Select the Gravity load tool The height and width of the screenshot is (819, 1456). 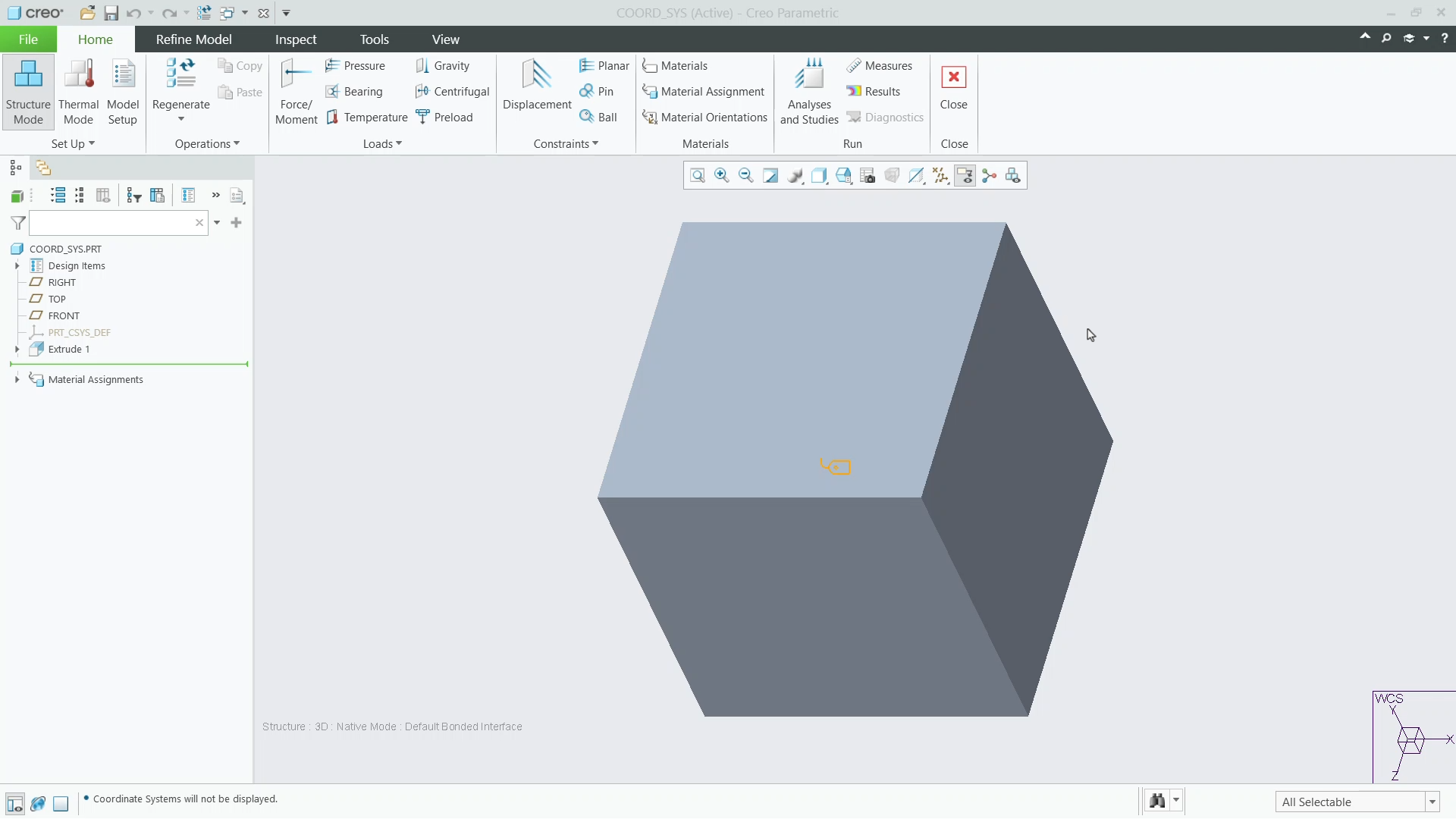443,66
